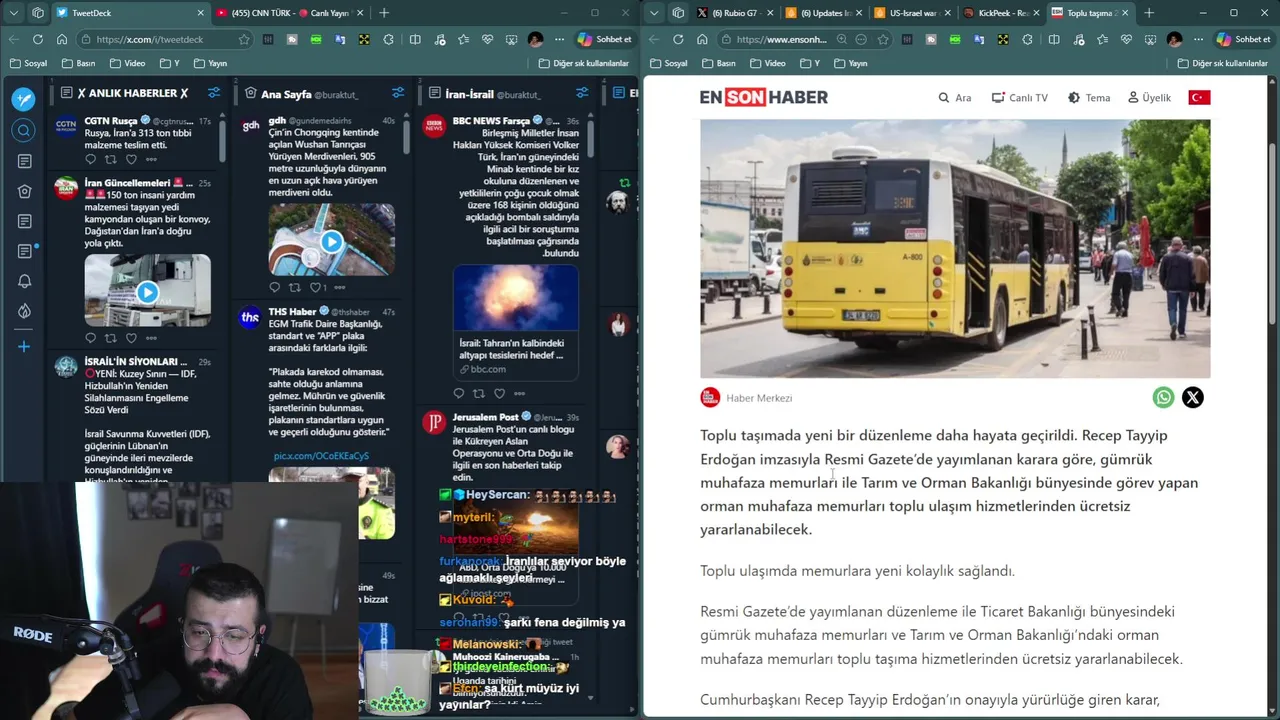Bookmark TweetDeck with the star icon
This screenshot has width=1280, height=720.
coord(244,39)
